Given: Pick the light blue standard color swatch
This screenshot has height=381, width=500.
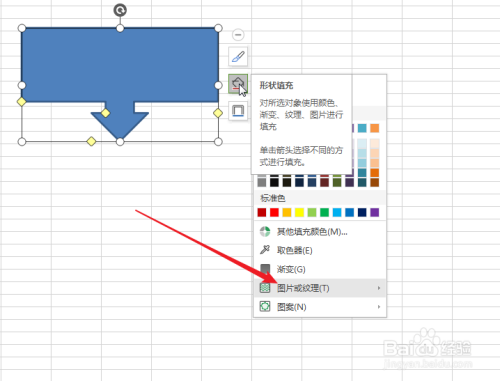Looking at the screenshot, I should (337, 212).
